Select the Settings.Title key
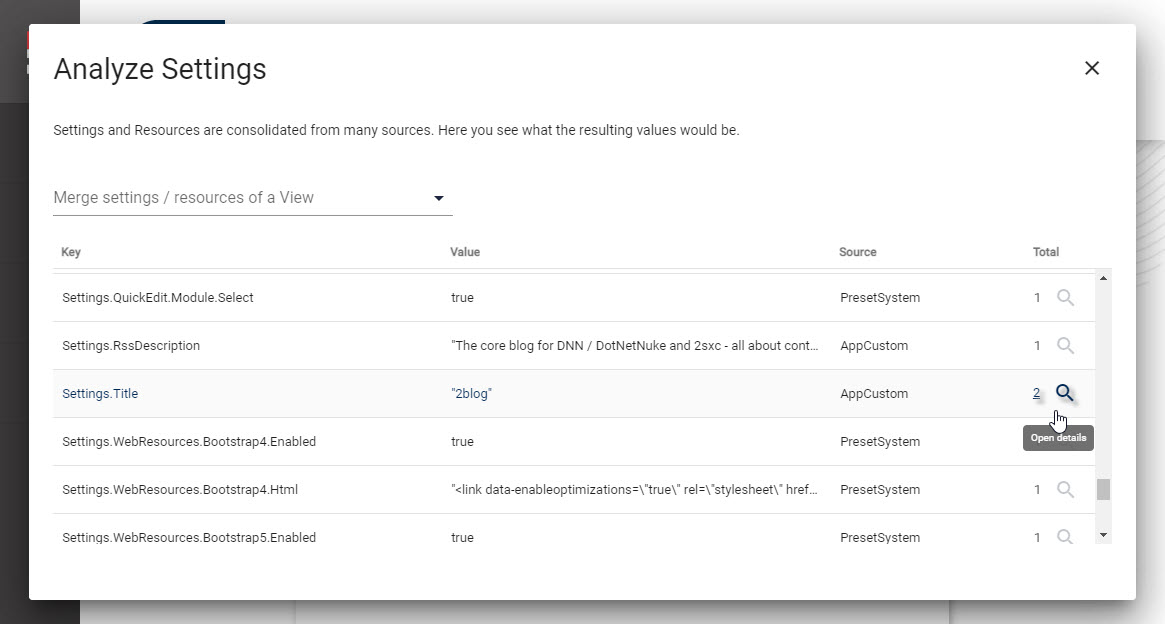 point(100,394)
